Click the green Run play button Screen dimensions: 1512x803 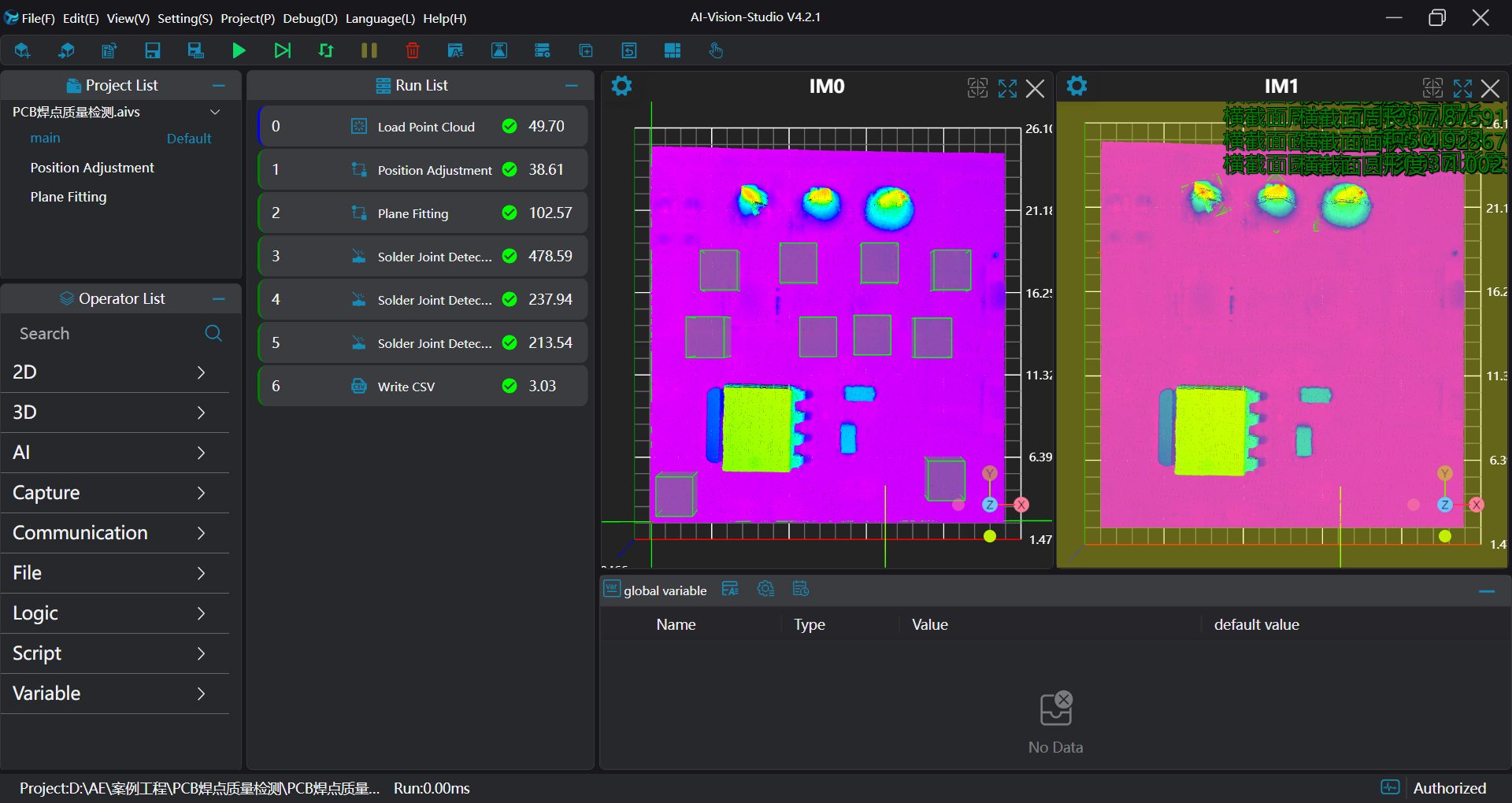click(x=239, y=51)
